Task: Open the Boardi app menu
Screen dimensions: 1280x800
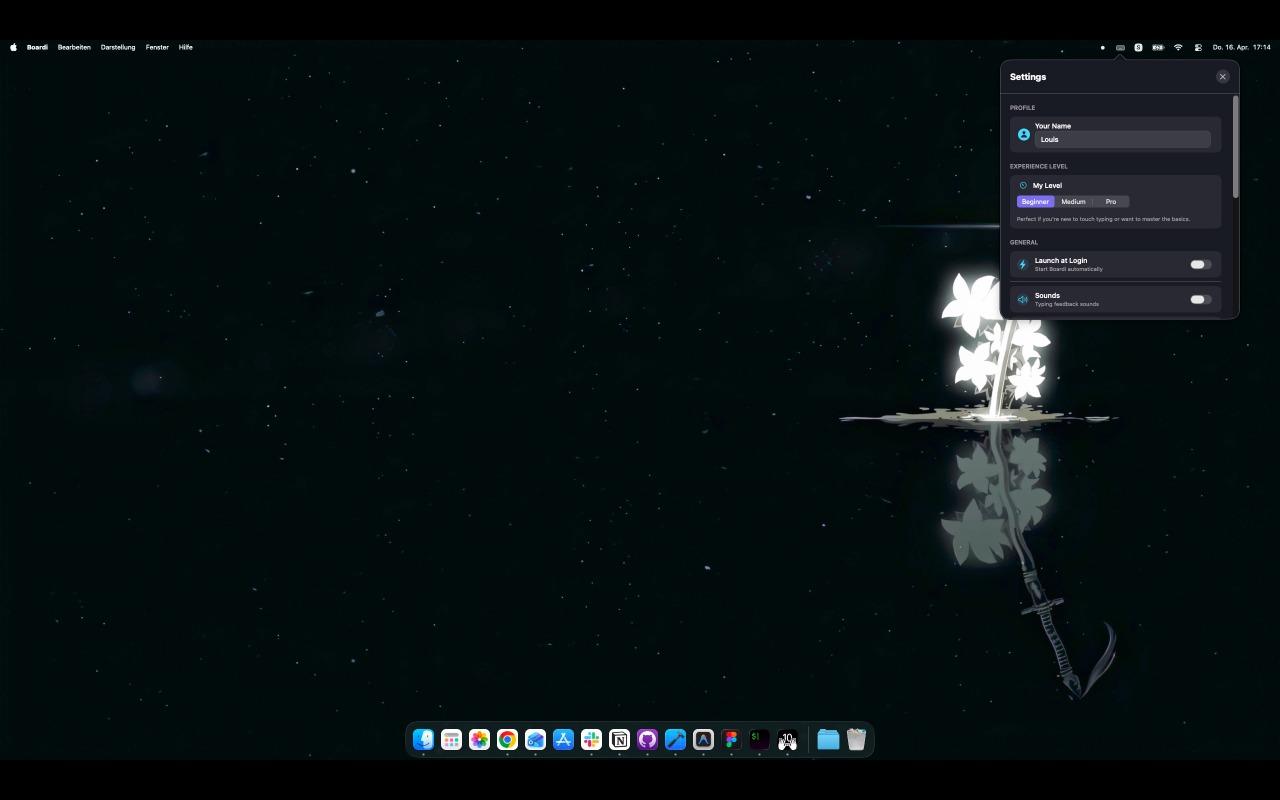Action: [37, 47]
